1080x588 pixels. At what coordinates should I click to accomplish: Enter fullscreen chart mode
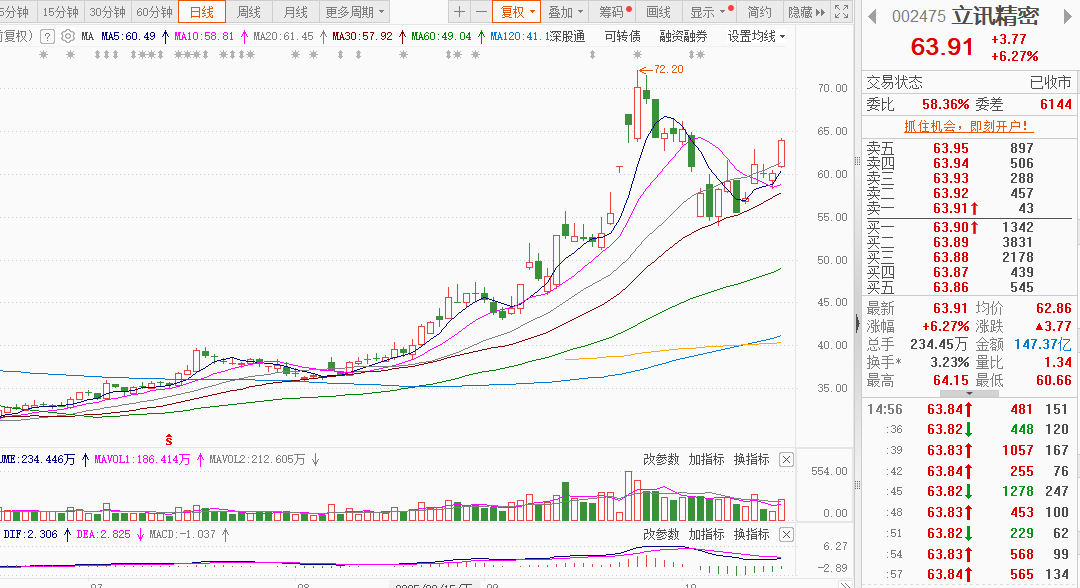pos(842,12)
